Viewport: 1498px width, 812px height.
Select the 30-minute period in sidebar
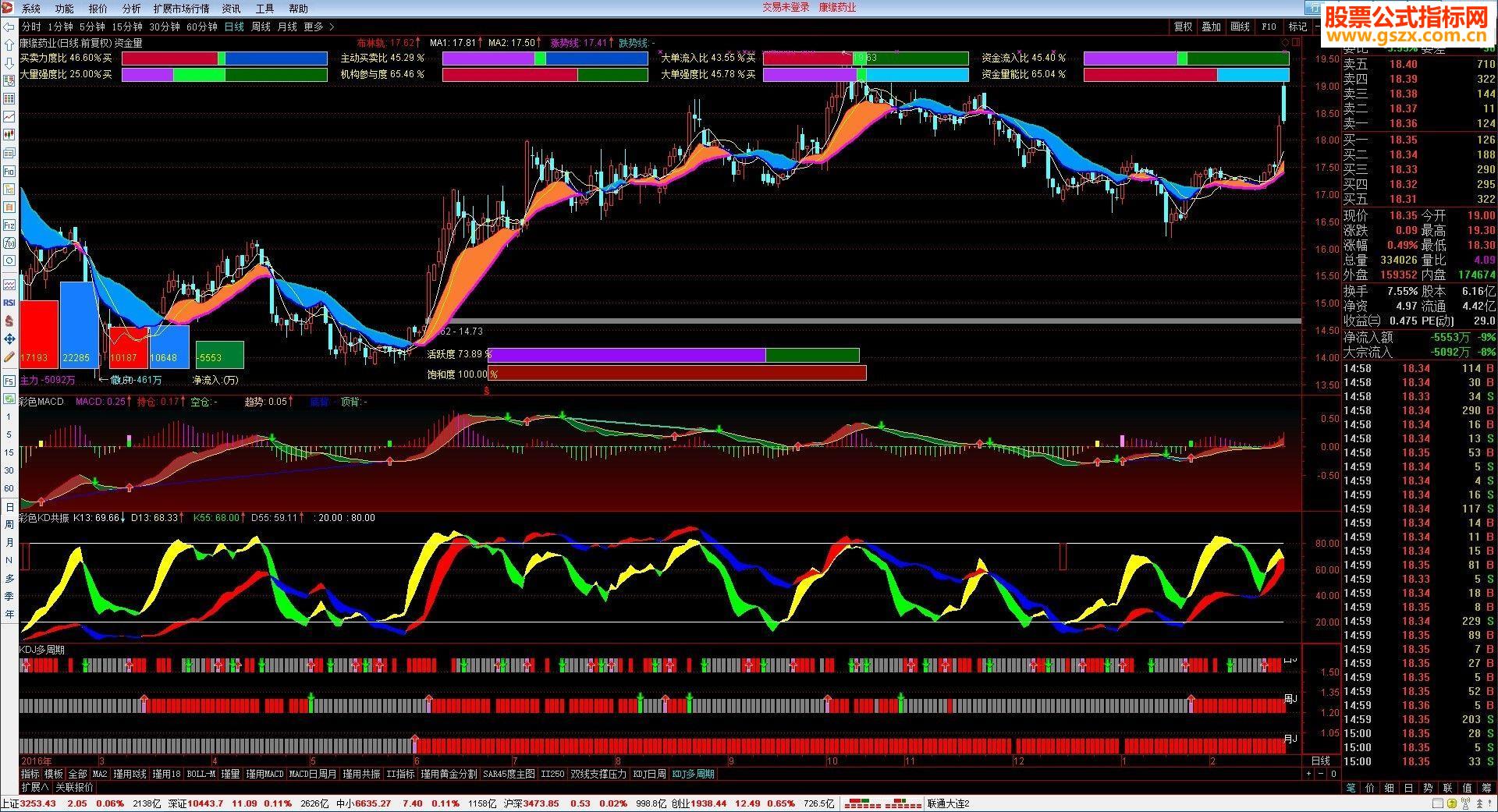[9, 470]
